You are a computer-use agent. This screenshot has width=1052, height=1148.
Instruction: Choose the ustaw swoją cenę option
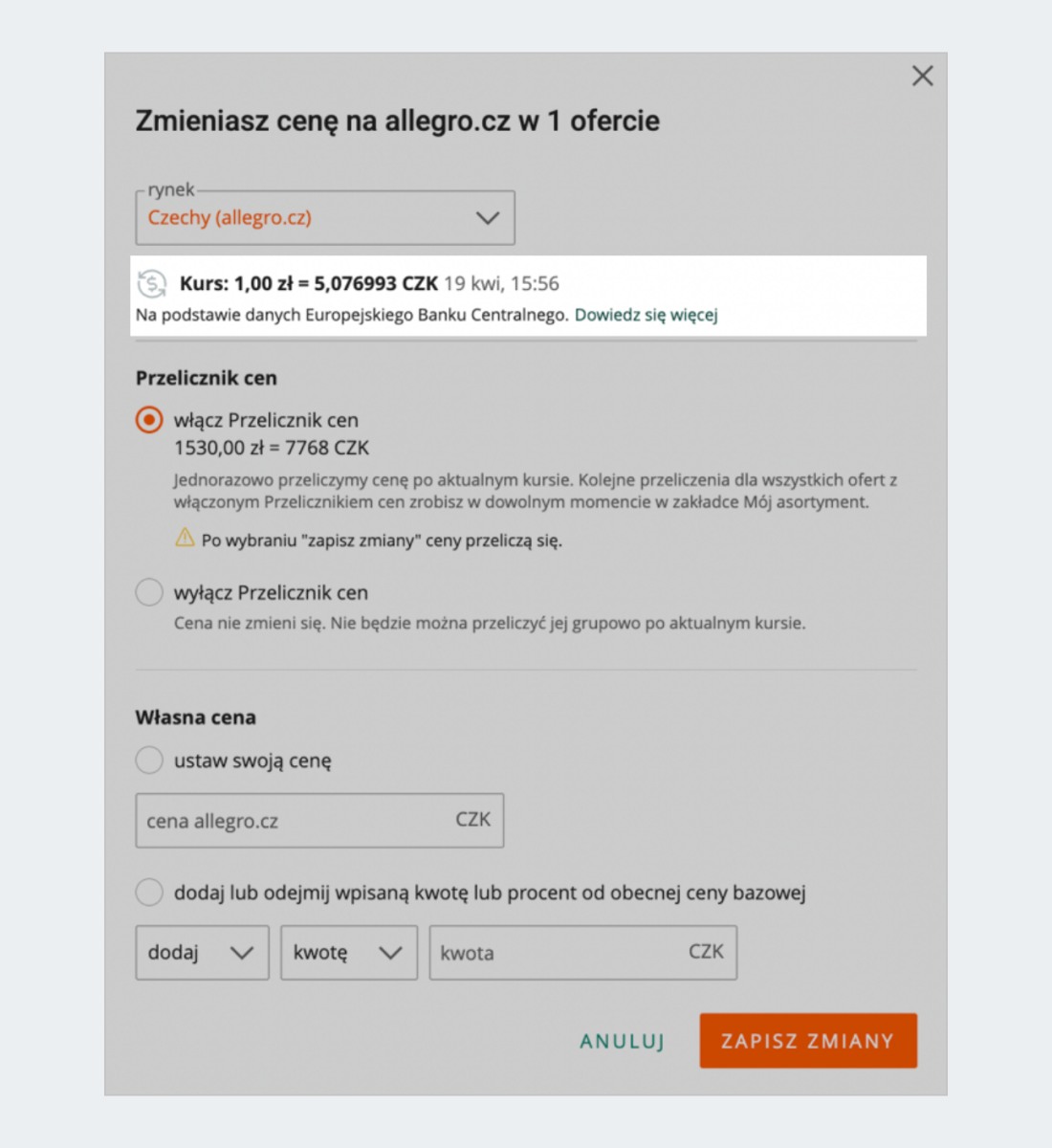point(149,761)
